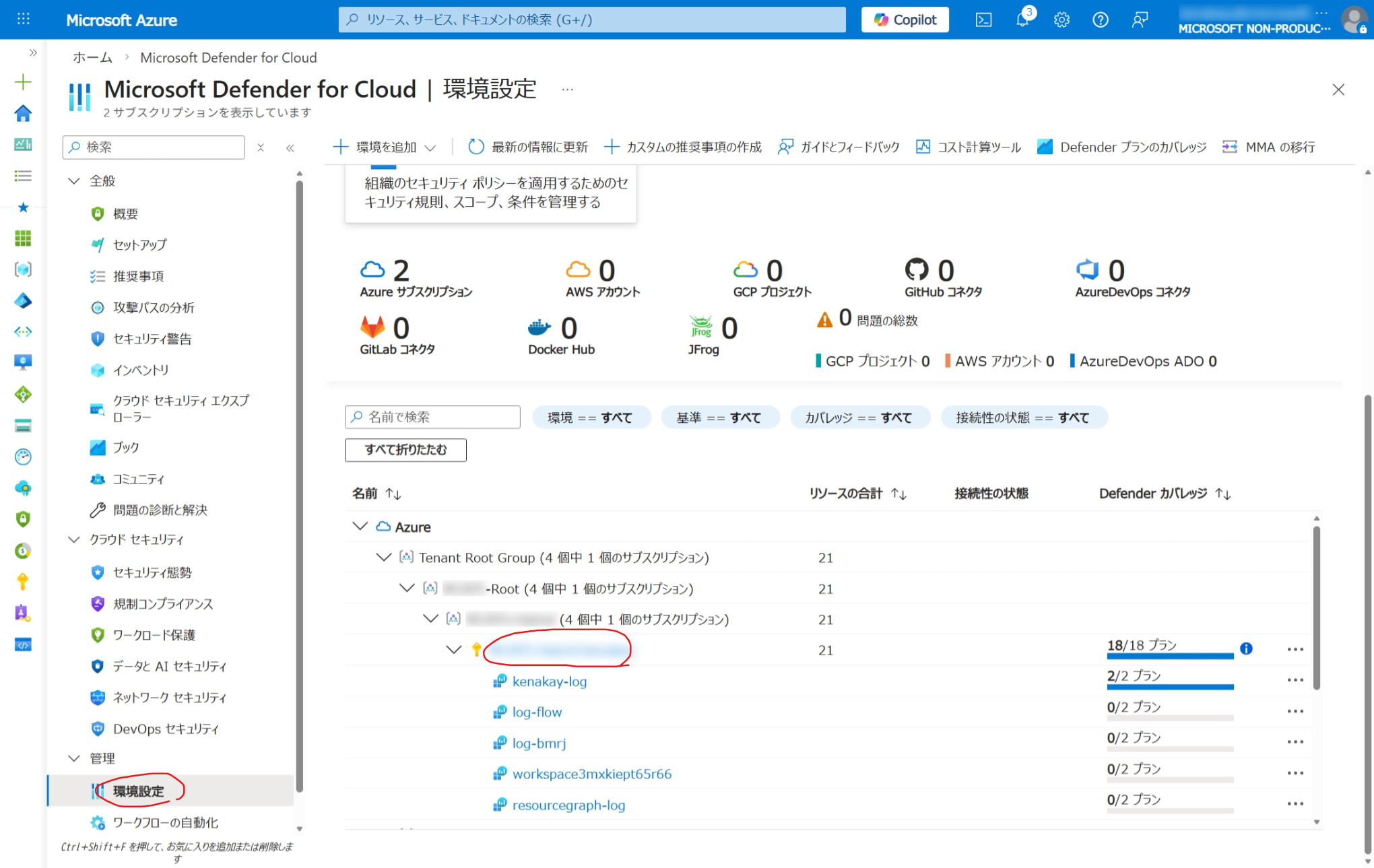Open the portal settings gear

[1061, 20]
